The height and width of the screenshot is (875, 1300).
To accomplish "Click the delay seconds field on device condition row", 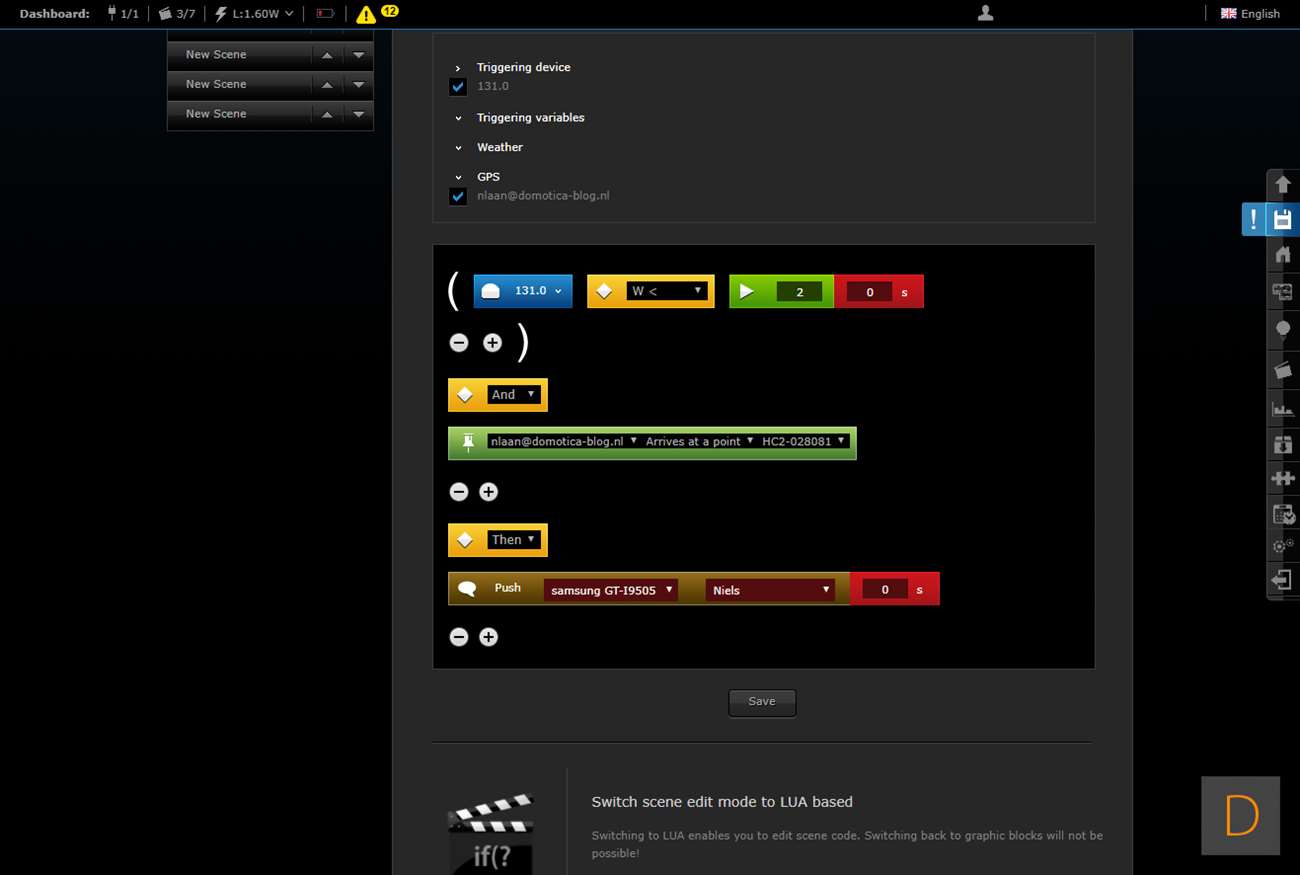I will pyautogui.click(x=870, y=292).
